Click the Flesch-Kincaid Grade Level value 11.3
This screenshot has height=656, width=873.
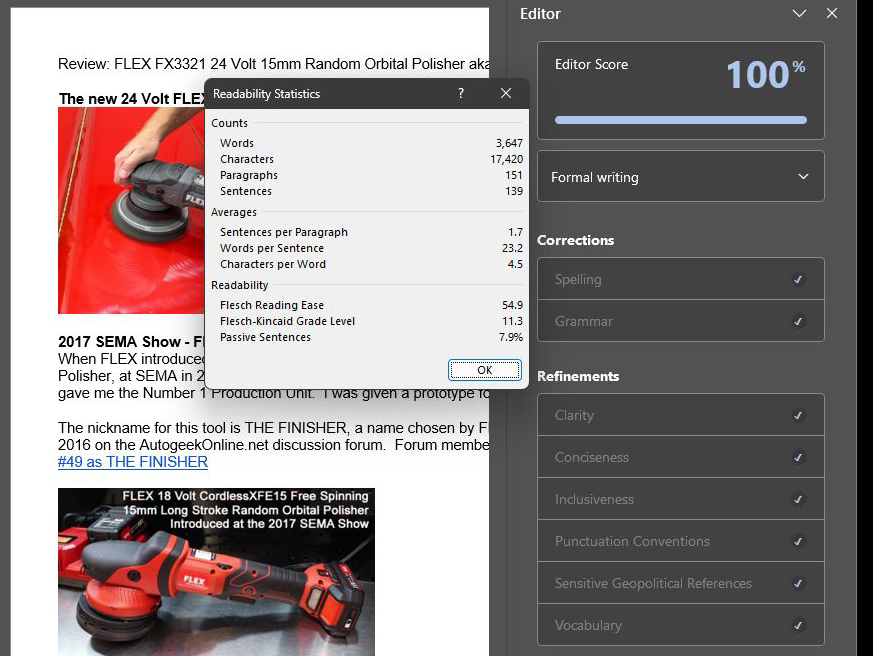click(512, 321)
